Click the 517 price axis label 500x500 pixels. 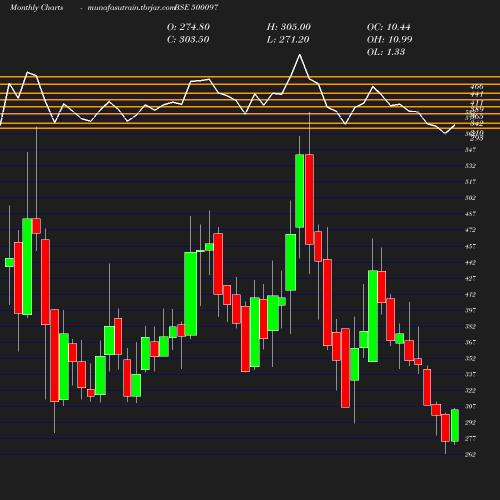(470, 182)
